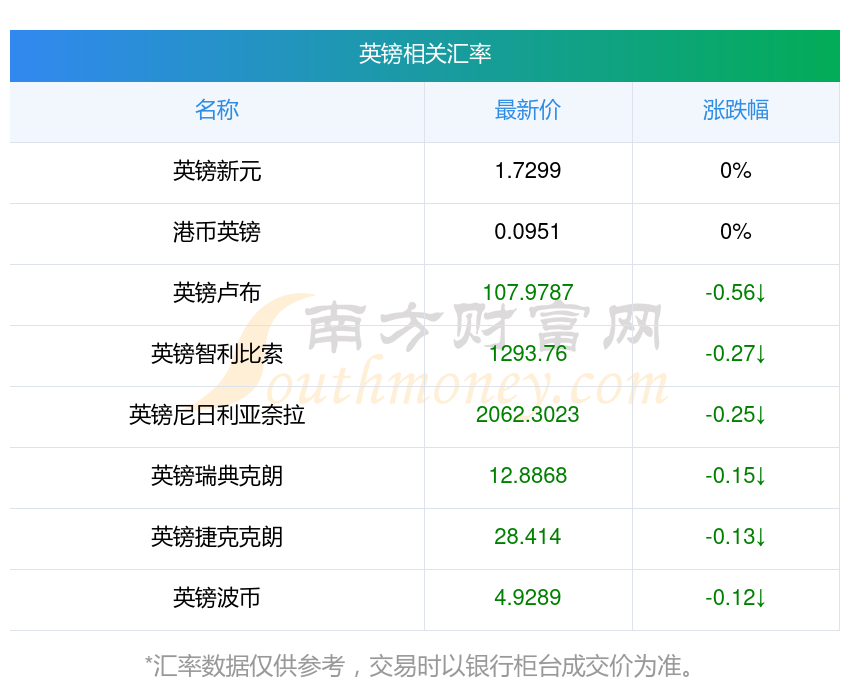Open the 英镑瑞典克朗 currency pair
Screen dimensions: 850x698
coord(217,476)
